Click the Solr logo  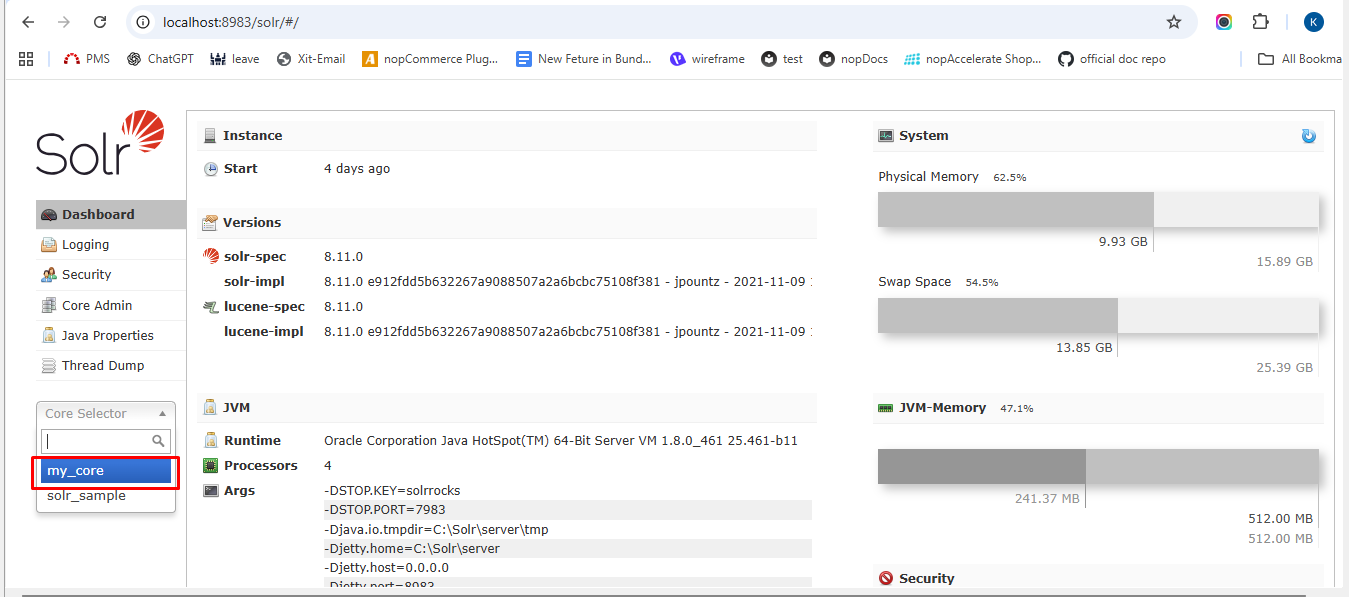coord(100,144)
